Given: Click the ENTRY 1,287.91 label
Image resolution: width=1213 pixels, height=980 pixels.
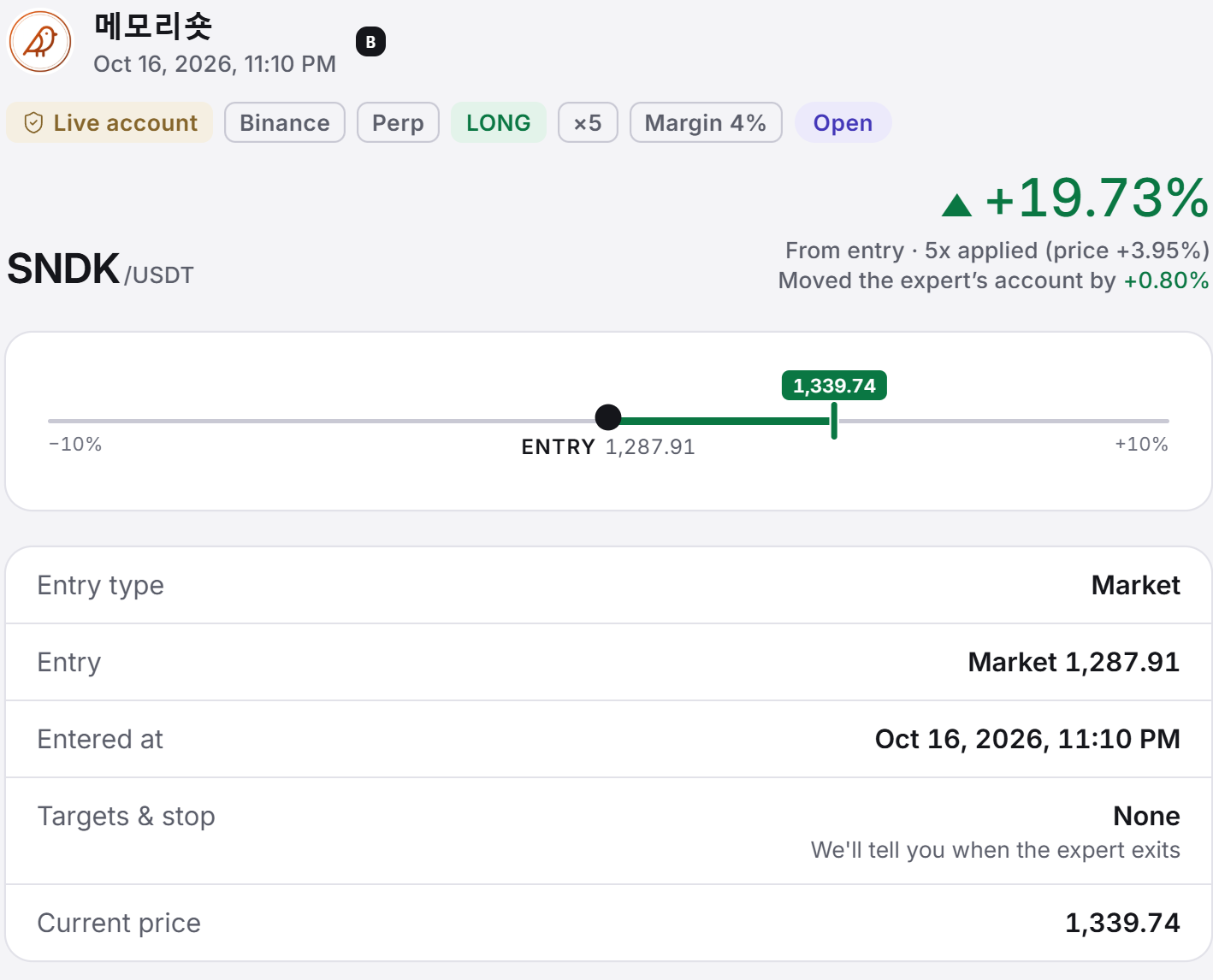Looking at the screenshot, I should click(x=608, y=447).
